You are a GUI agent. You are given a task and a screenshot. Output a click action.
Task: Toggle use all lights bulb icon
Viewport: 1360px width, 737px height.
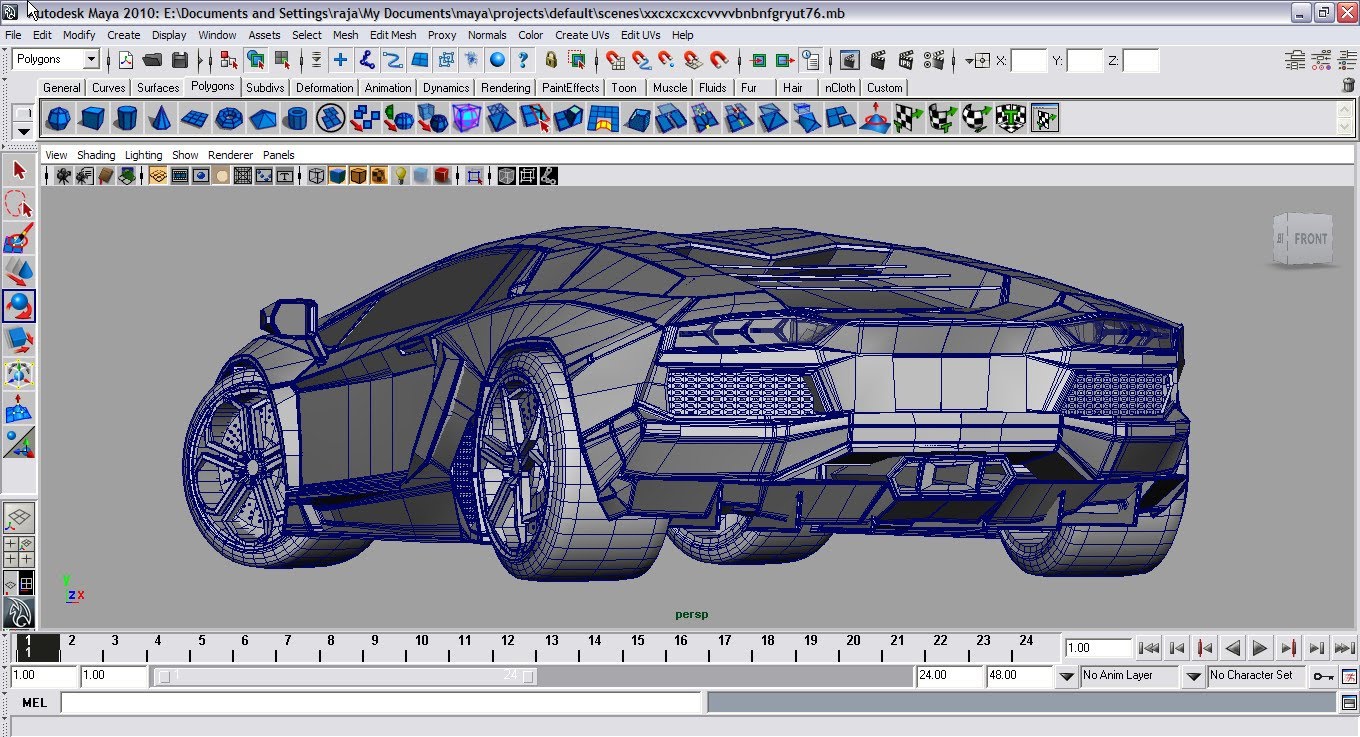pos(400,176)
